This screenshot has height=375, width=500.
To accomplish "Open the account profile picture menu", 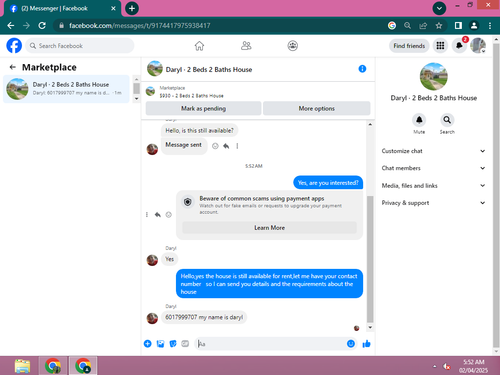I will pyautogui.click(x=478, y=46).
